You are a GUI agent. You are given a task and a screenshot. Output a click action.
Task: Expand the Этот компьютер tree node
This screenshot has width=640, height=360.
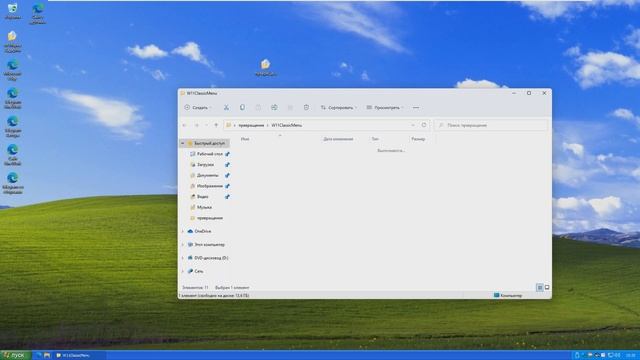pos(183,244)
